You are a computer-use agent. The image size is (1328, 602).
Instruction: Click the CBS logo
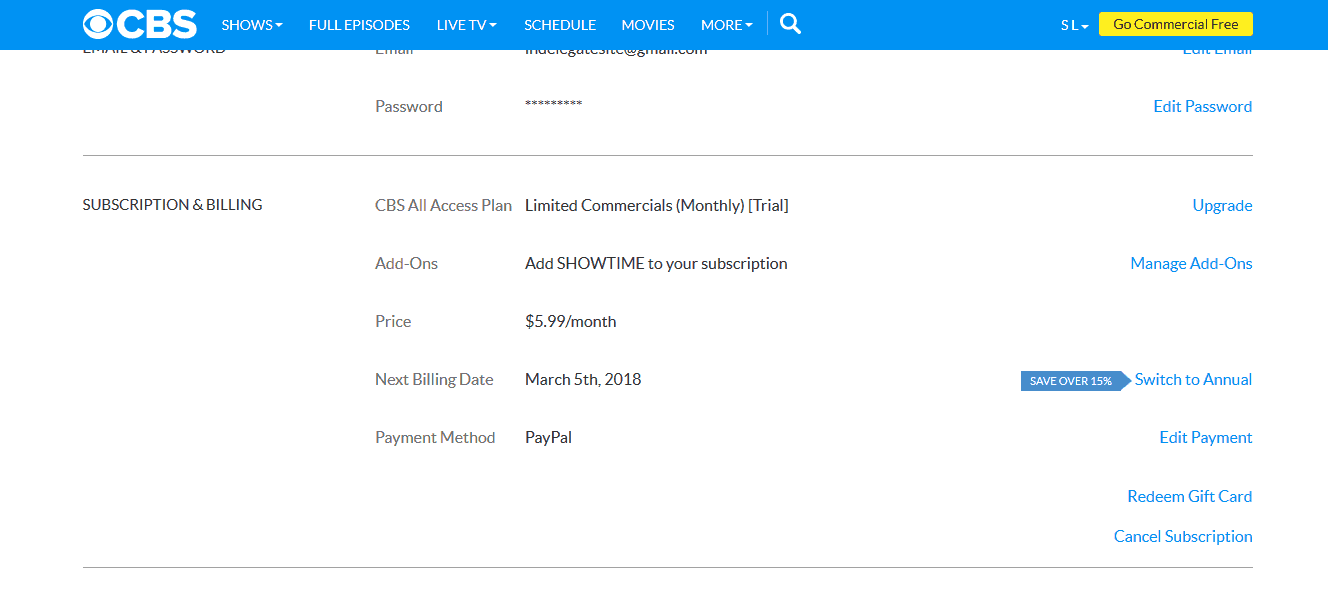tap(140, 24)
